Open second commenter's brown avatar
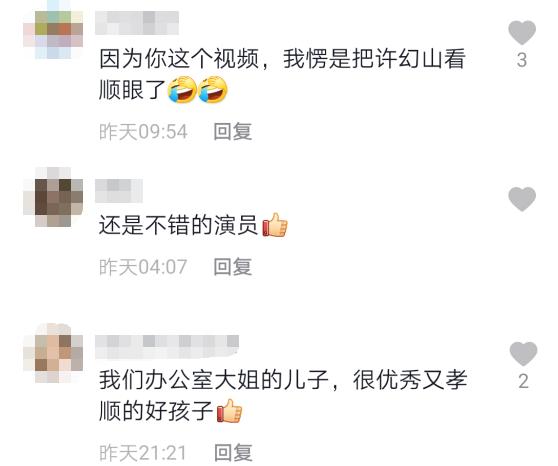Screen dimensions: 558x466 (x=53, y=197)
